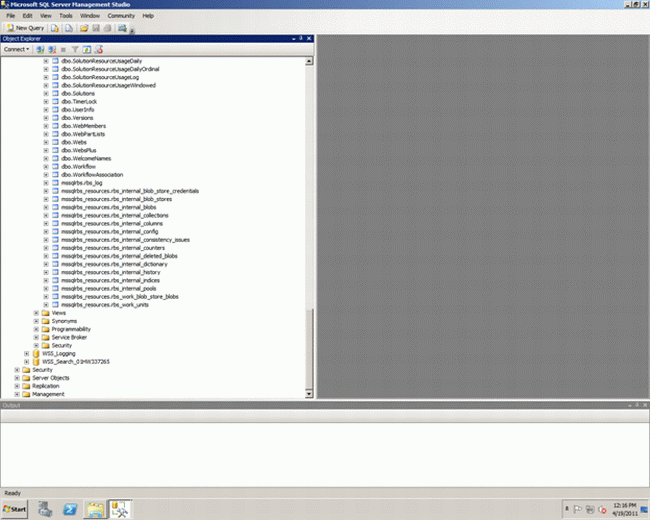The height and width of the screenshot is (520, 650).
Task: Click Object Explorer scrollbar up arrow
Action: click(x=309, y=61)
